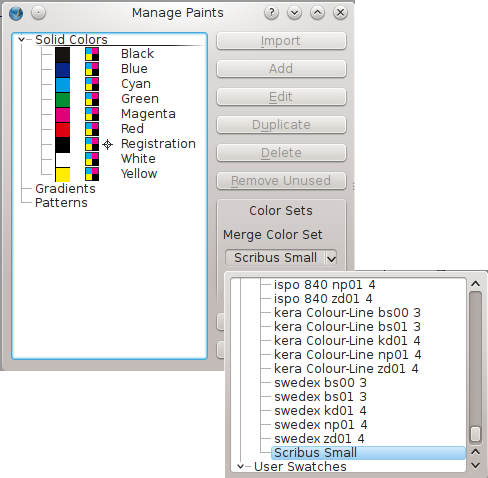The height and width of the screenshot is (478, 488).
Task: Click the scroll up arrow at list top
Action: [476, 284]
